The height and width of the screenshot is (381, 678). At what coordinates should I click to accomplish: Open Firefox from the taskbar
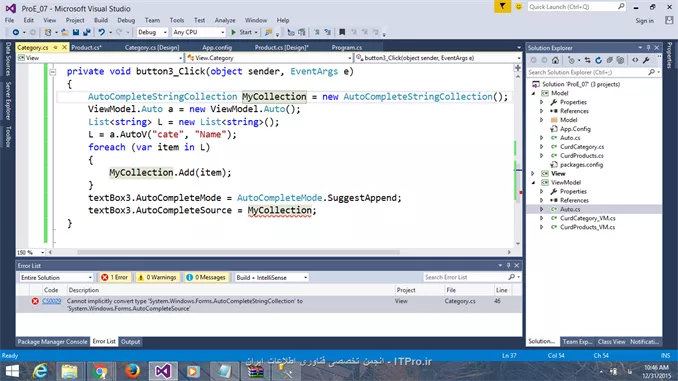(x=132, y=371)
